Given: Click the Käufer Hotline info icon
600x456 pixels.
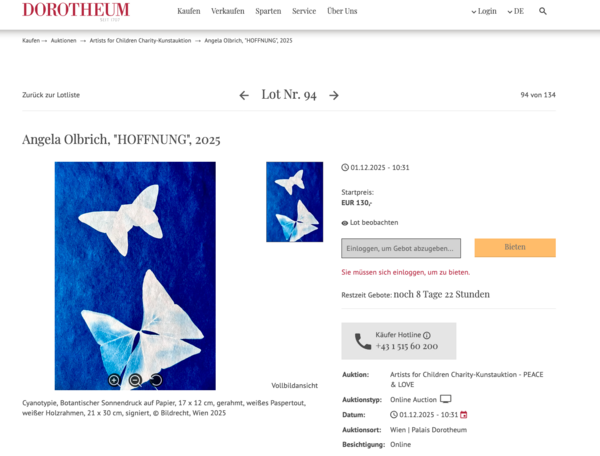Looking at the screenshot, I should click(x=427, y=335).
